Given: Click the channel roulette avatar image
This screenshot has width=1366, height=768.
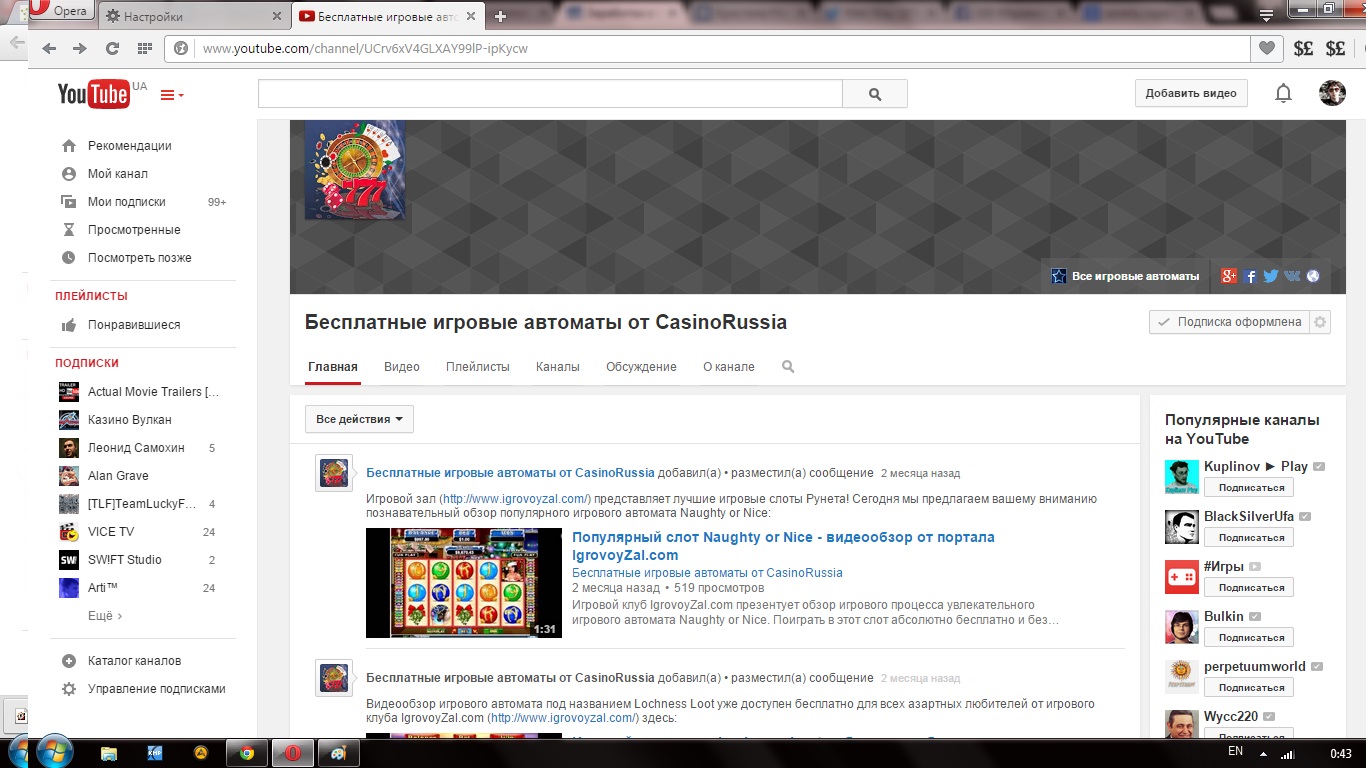Looking at the screenshot, I should coord(355,170).
